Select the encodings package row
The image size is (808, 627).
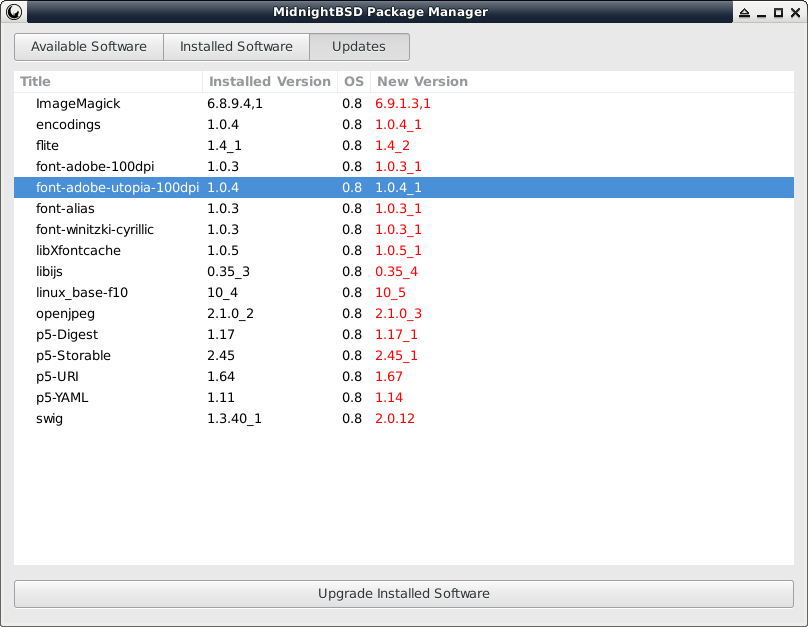coord(403,125)
